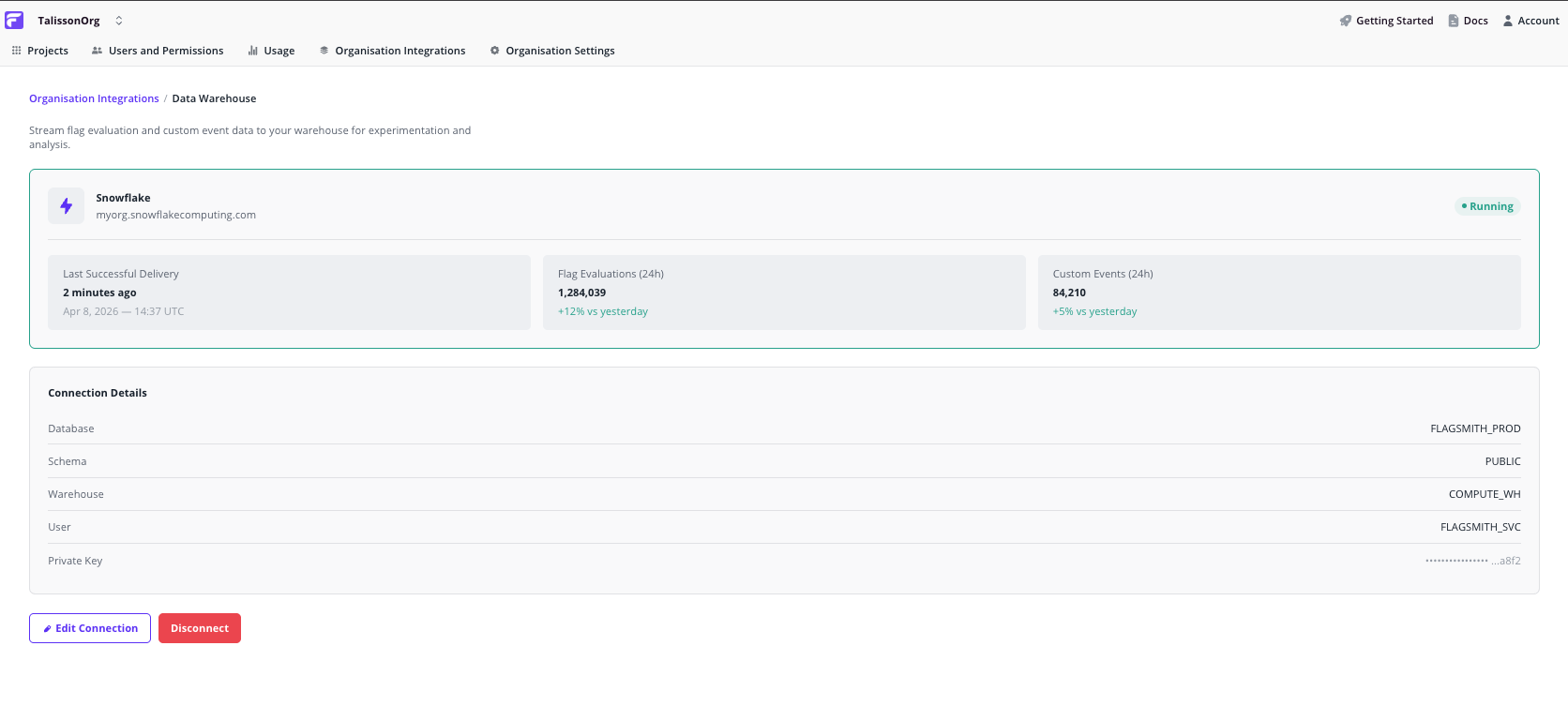Click the Flagsmith logo icon
The width and height of the screenshot is (1568, 706).
[x=14, y=21]
